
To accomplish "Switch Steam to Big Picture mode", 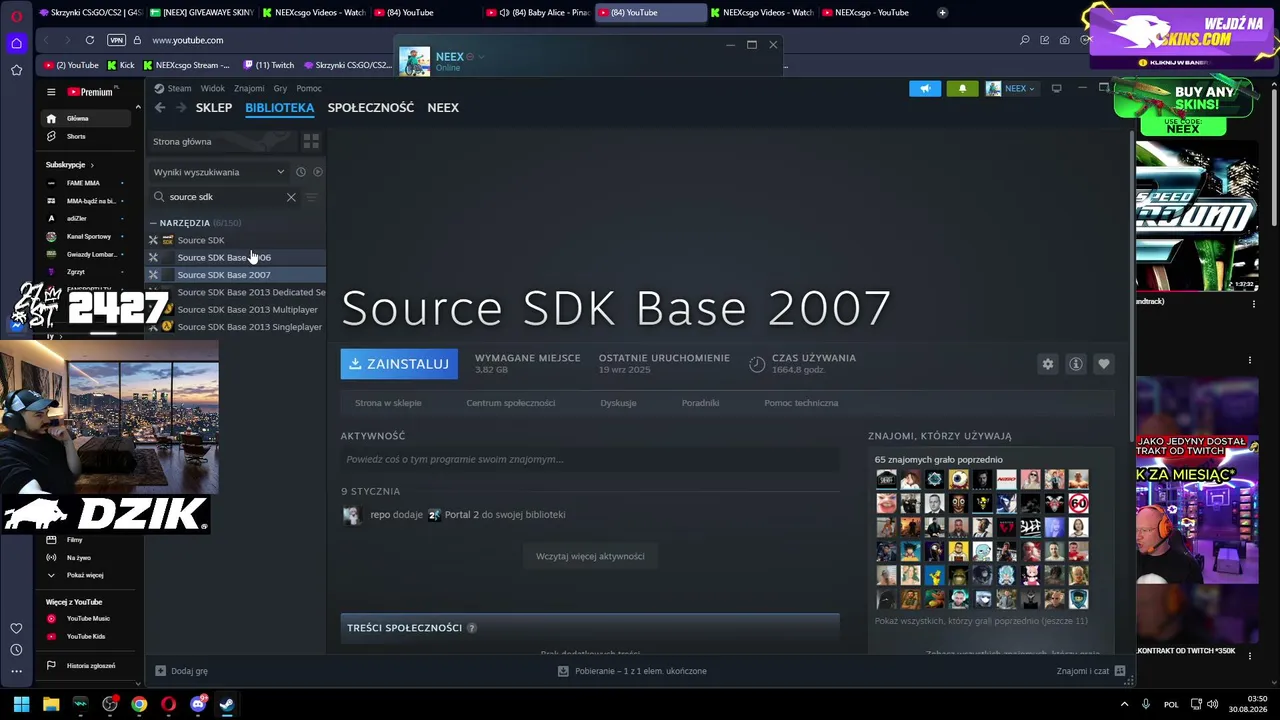I will (1056, 88).
